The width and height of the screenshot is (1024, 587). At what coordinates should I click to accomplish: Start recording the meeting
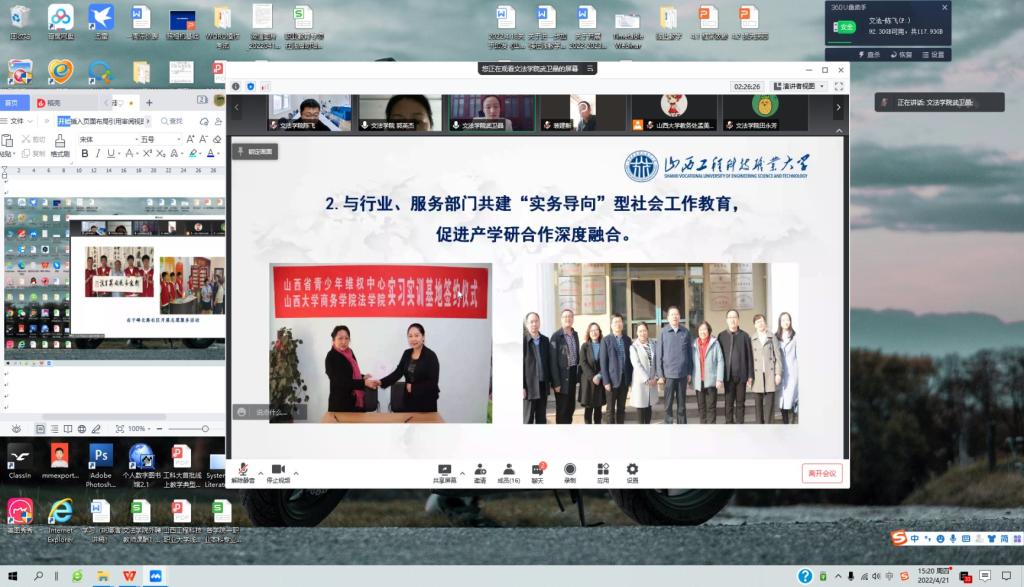coord(569,470)
